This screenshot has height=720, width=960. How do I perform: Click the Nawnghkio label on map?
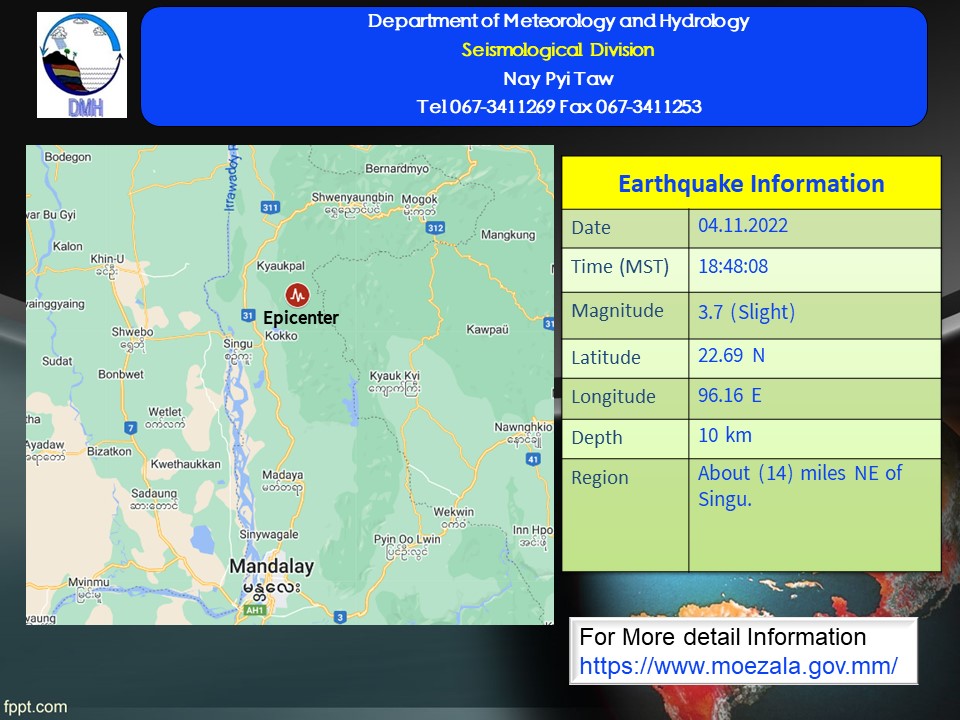click(x=523, y=427)
